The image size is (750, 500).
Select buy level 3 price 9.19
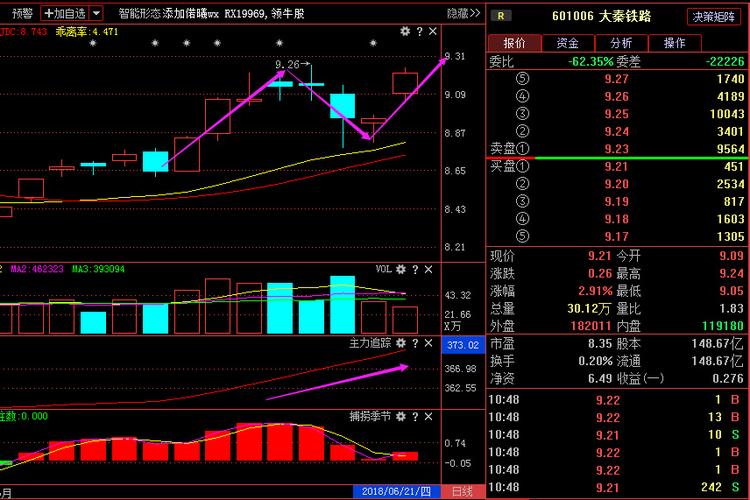click(616, 201)
